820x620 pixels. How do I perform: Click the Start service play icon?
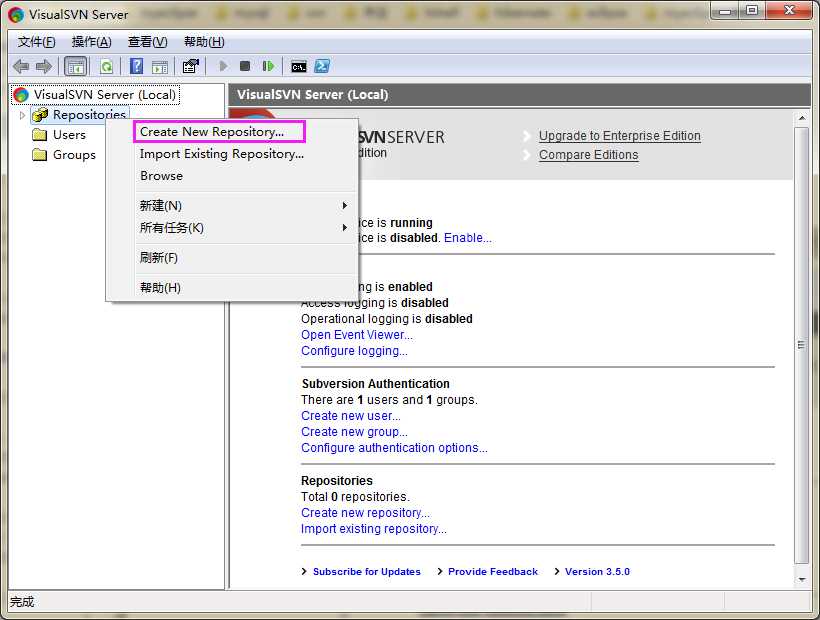223,66
